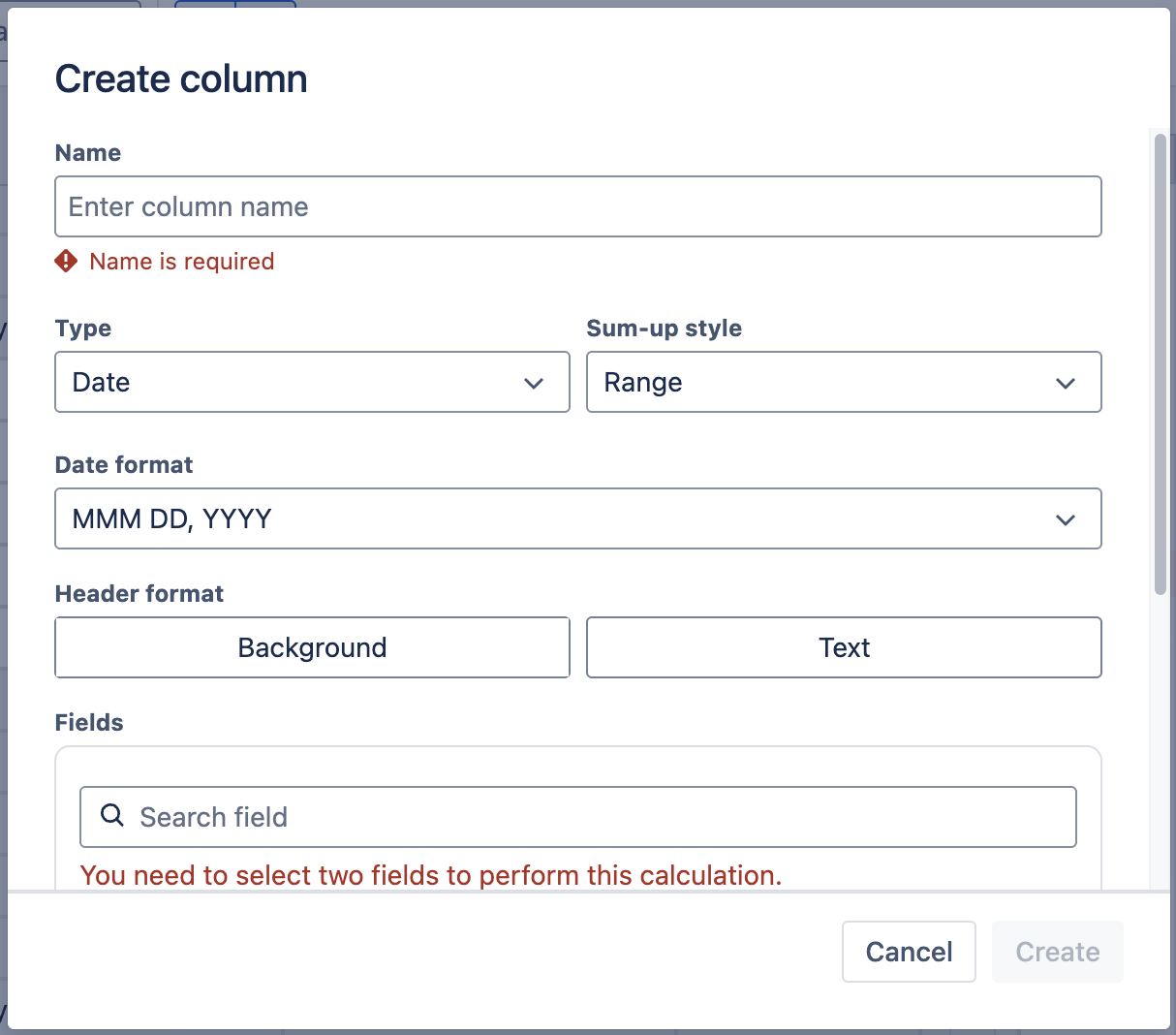The height and width of the screenshot is (1035, 1176).
Task: Click the chevron arrow in the Type dropdown
Action: point(533,383)
